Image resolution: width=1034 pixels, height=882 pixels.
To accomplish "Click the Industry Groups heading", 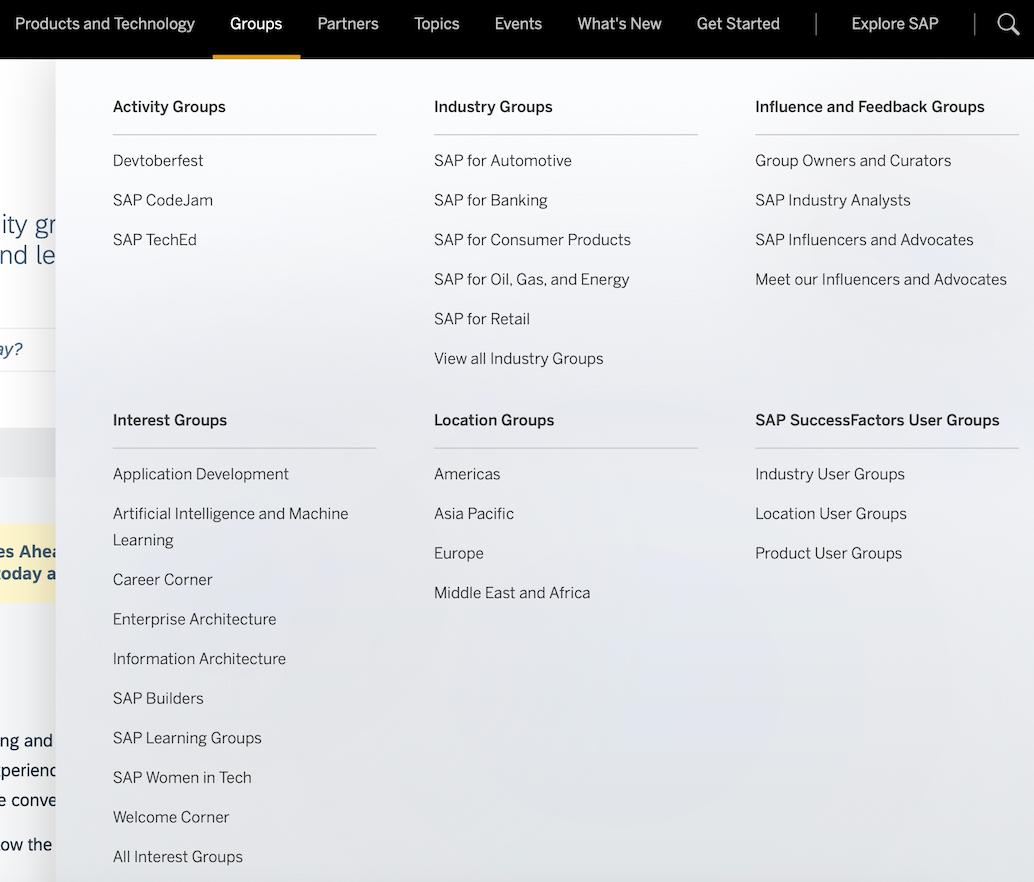I will pyautogui.click(x=493, y=107).
